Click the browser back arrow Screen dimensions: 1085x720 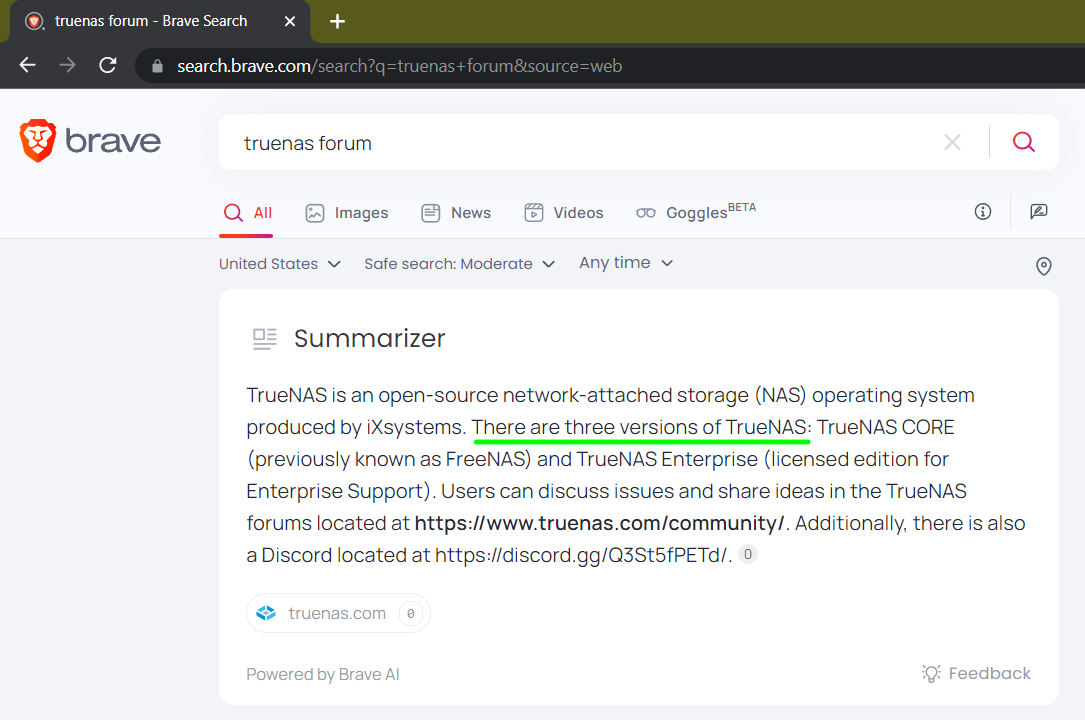[x=28, y=65]
